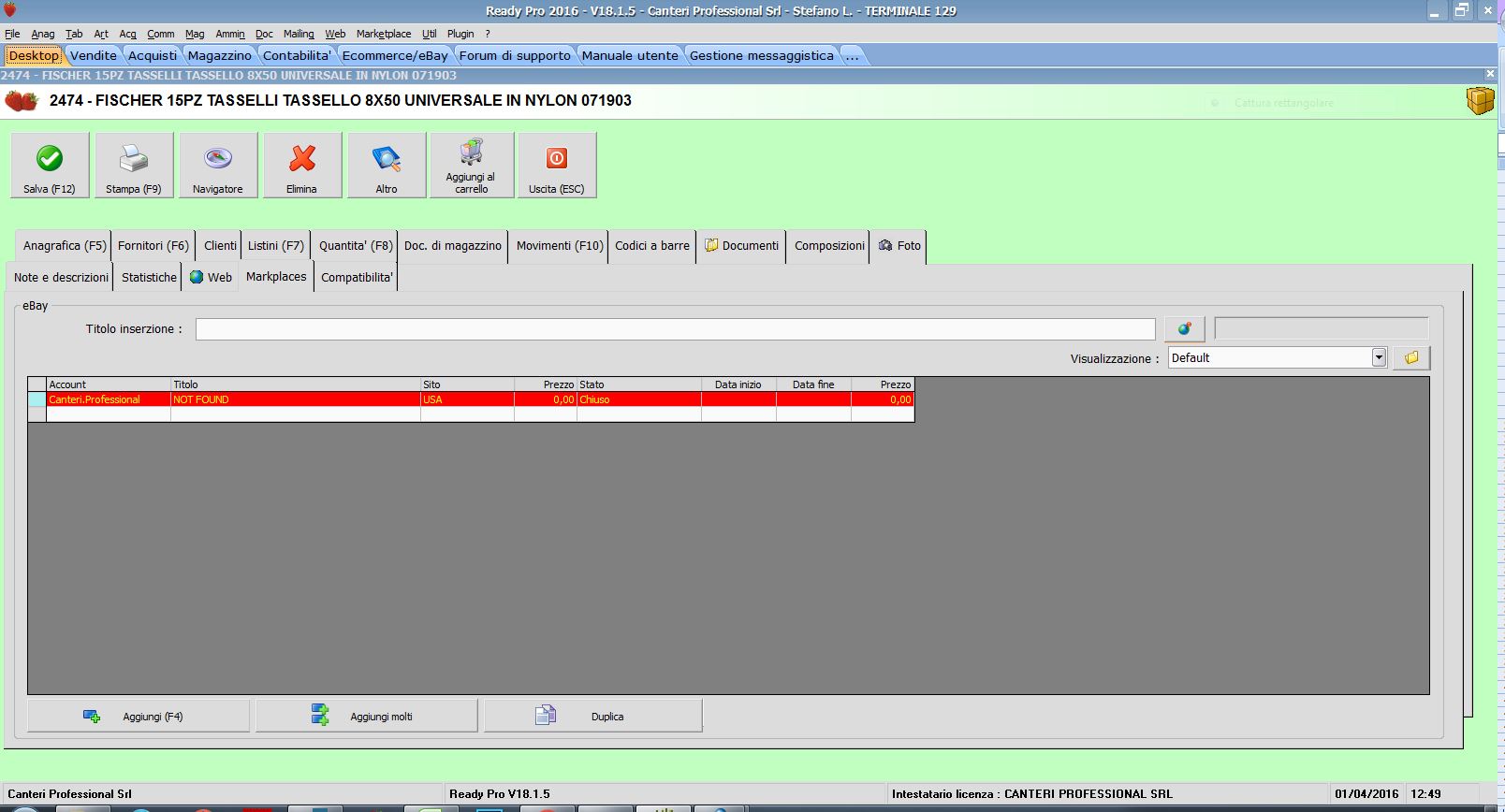Viewport: 1505px width, 812px height.
Task: Click the Data inizio column header
Action: pos(738,384)
